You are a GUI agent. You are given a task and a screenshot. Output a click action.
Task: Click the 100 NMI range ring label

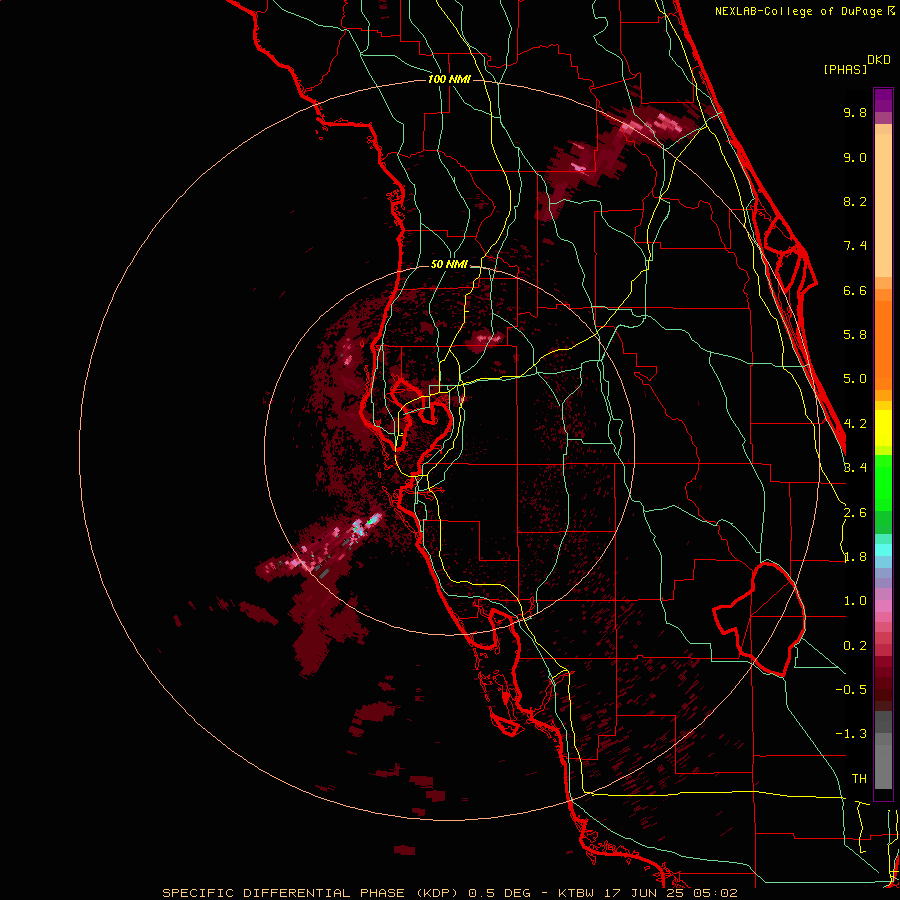pyautogui.click(x=449, y=79)
